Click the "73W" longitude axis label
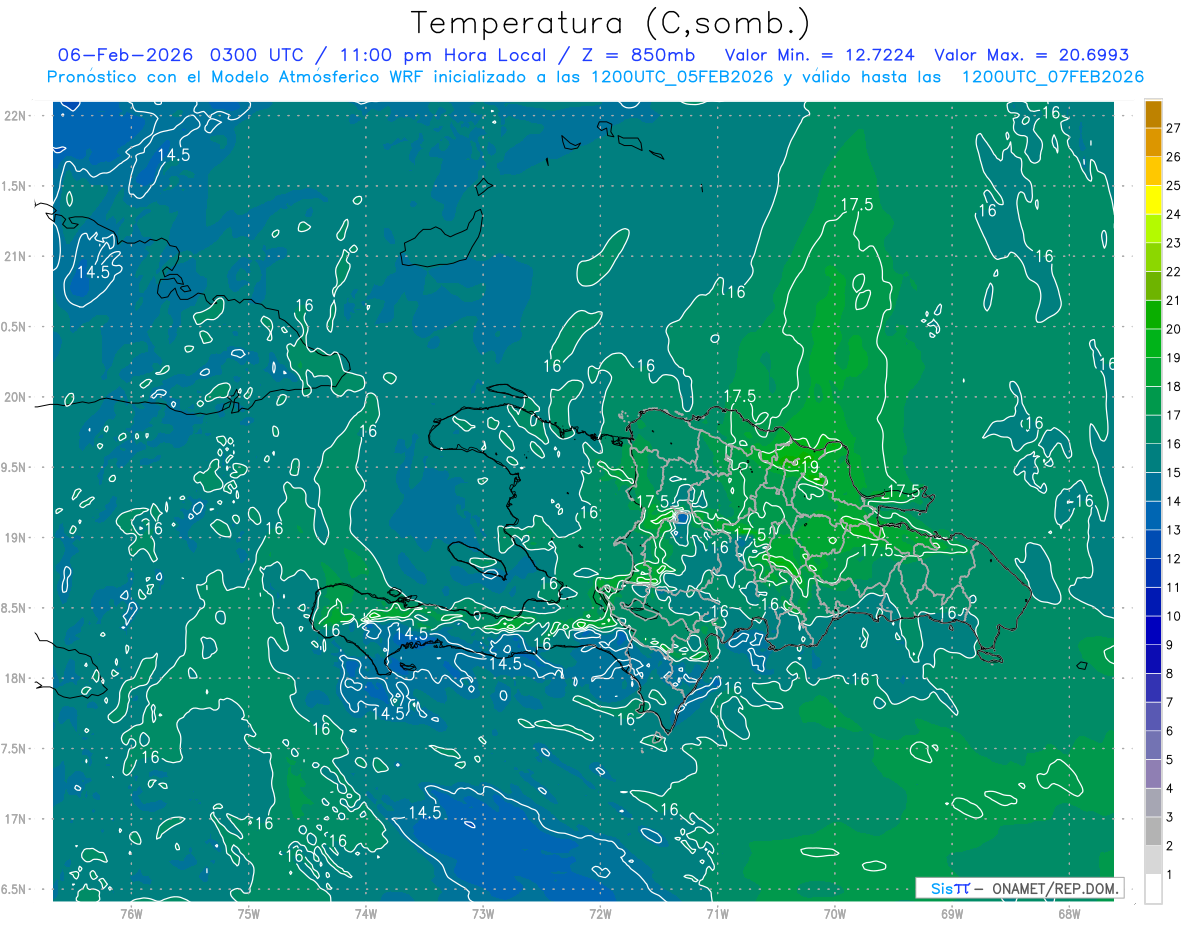Viewport: 1200px width, 927px height. [483, 913]
